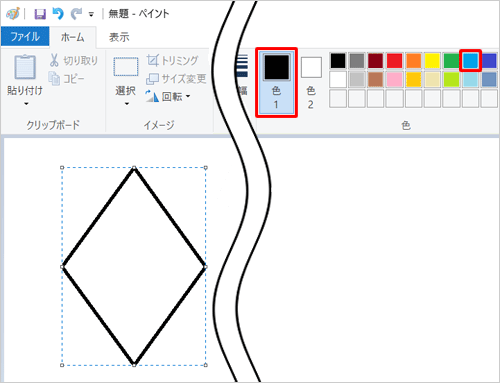Click トリミング (crop) button
This screenshot has height=383, width=500.
173,60
